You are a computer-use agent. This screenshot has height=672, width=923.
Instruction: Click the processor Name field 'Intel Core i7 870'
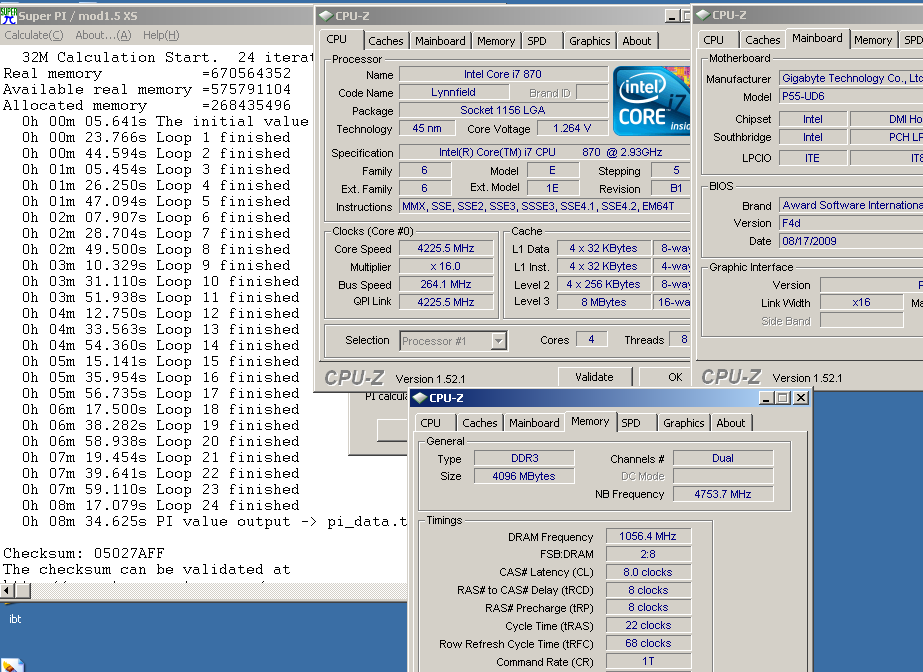point(503,74)
